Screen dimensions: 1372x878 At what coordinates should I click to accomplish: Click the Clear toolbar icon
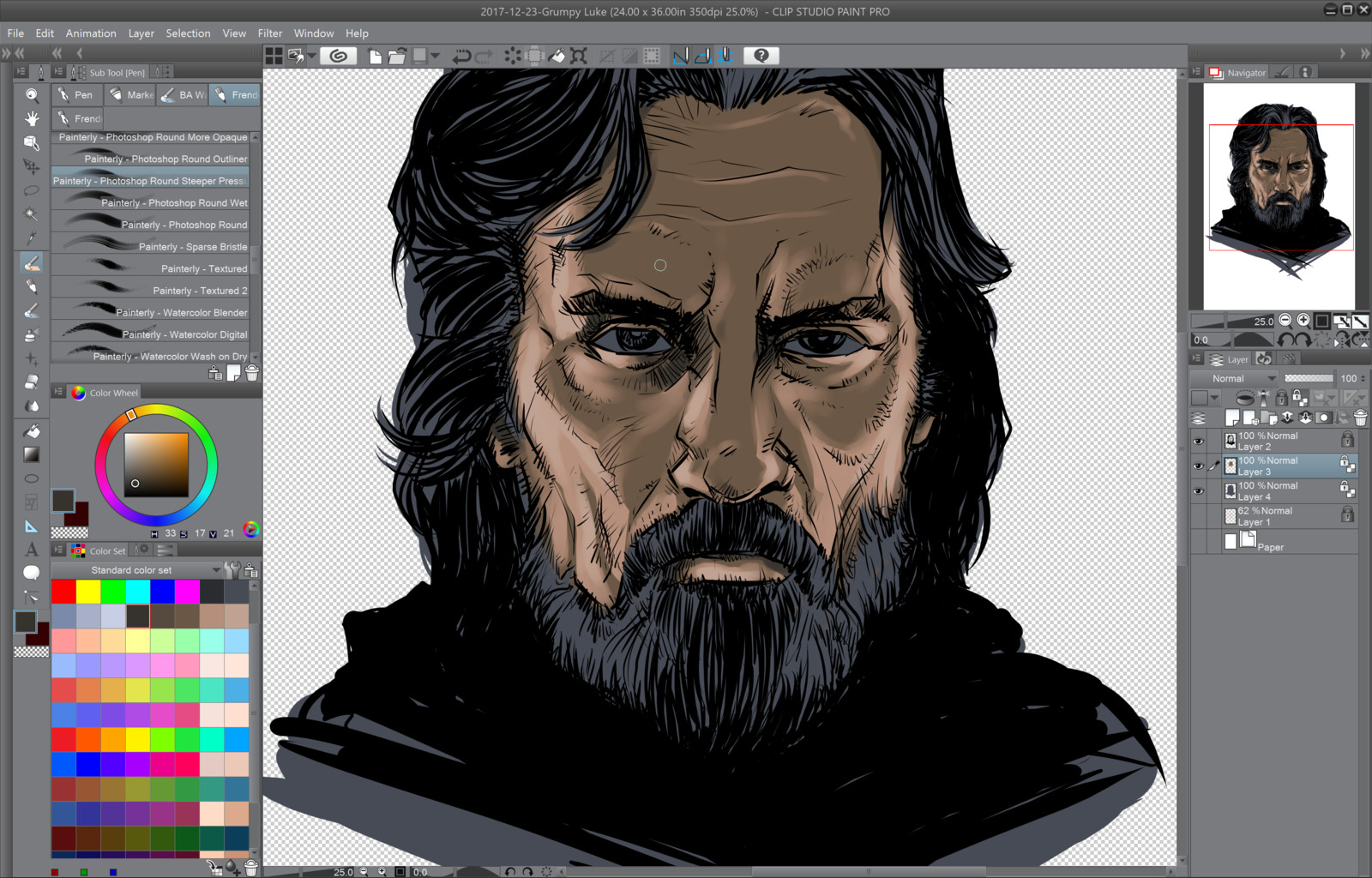[x=513, y=57]
